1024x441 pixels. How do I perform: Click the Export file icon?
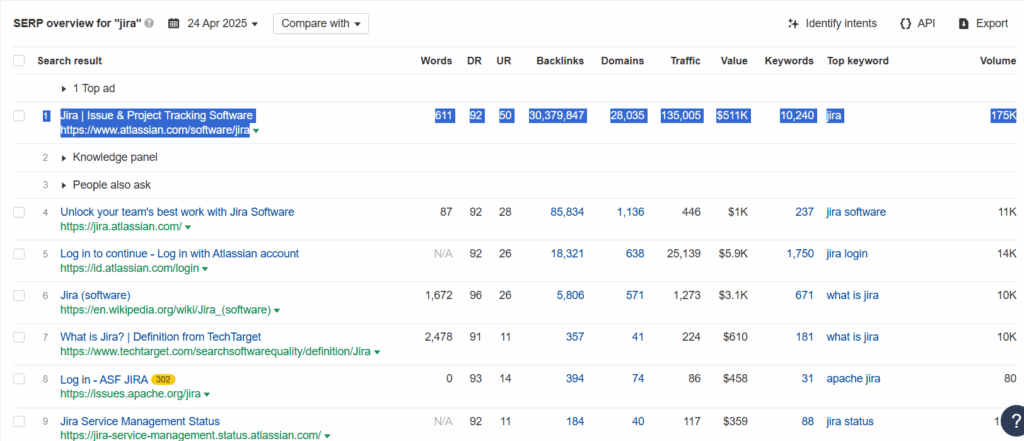pos(963,24)
